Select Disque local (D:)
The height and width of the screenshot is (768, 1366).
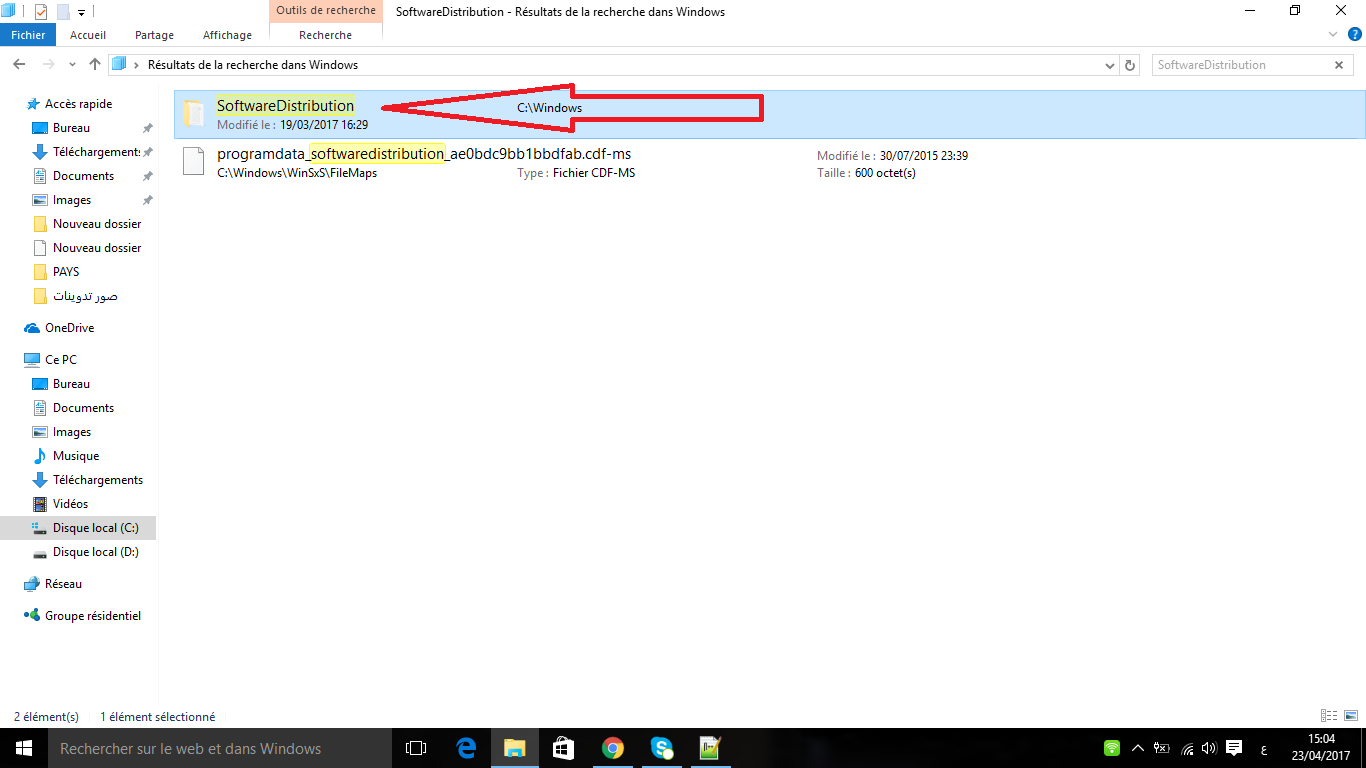pyautogui.click(x=95, y=552)
